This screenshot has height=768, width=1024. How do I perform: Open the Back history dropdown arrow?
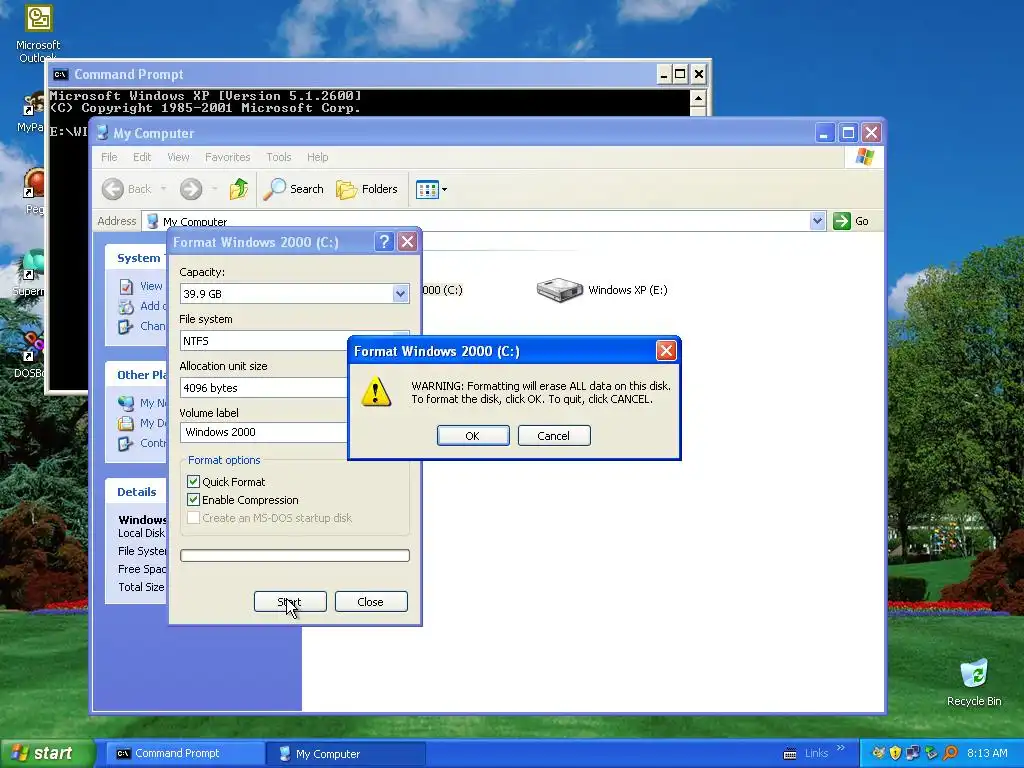(163, 189)
